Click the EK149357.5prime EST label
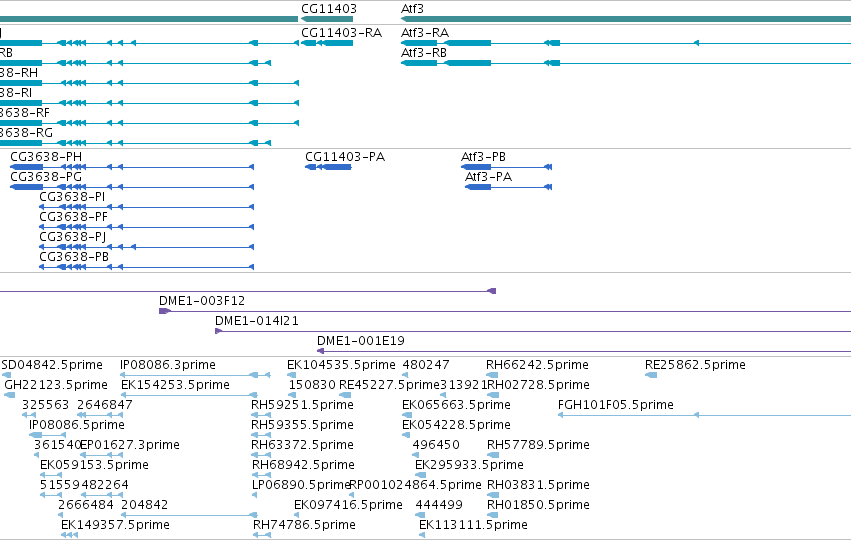 116,525
